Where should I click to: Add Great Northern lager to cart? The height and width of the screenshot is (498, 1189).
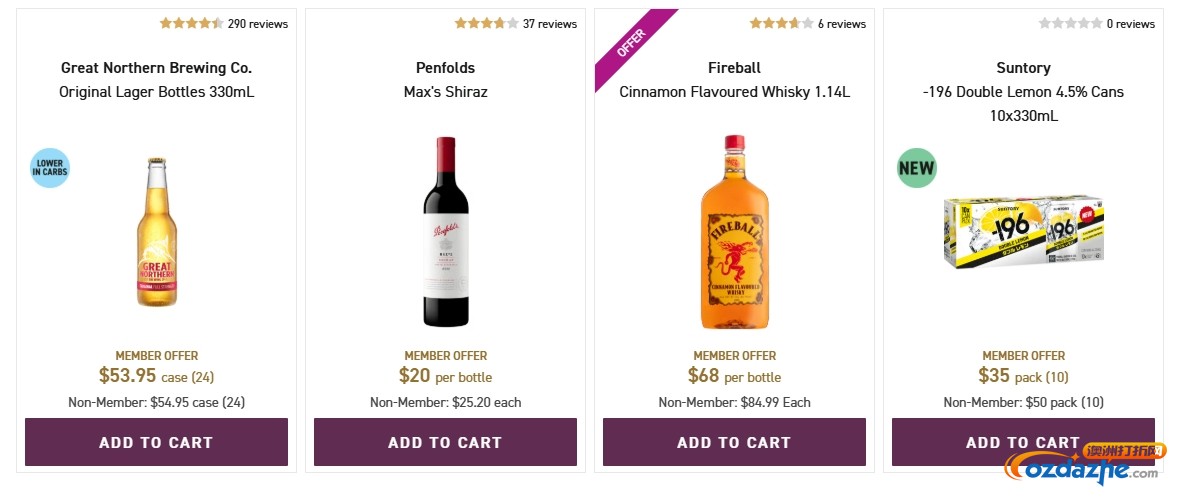(156, 442)
